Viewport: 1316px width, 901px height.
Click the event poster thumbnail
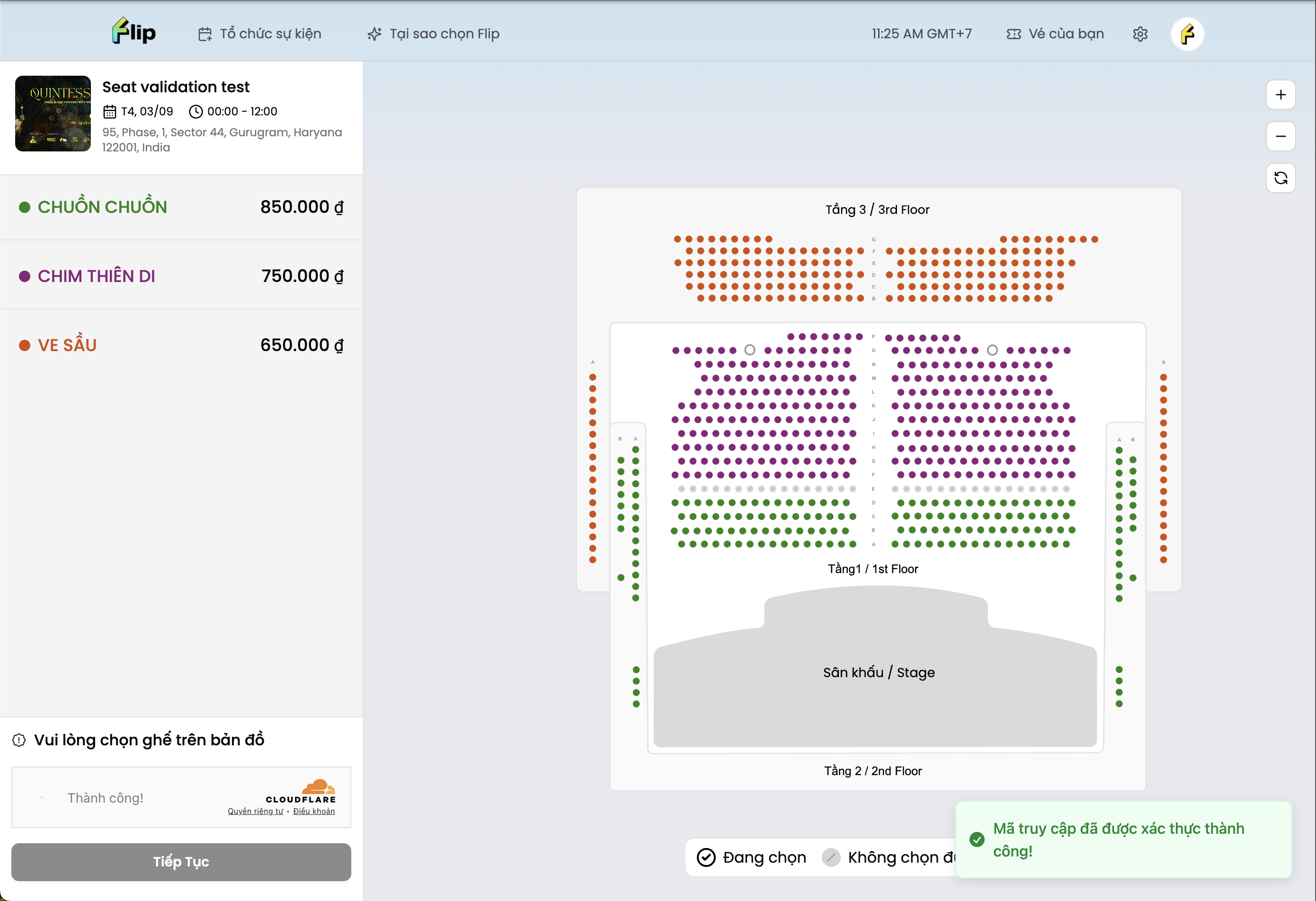[x=53, y=114]
